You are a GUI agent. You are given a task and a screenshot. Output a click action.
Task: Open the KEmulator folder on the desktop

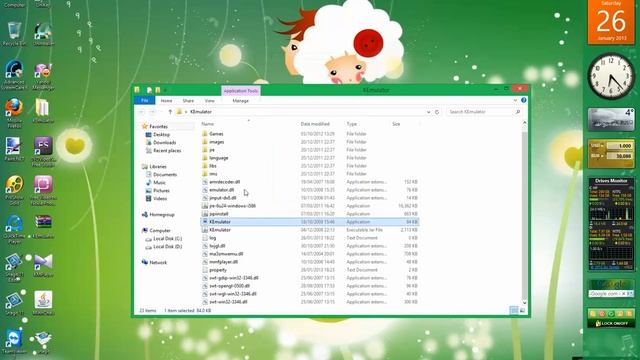(43, 110)
